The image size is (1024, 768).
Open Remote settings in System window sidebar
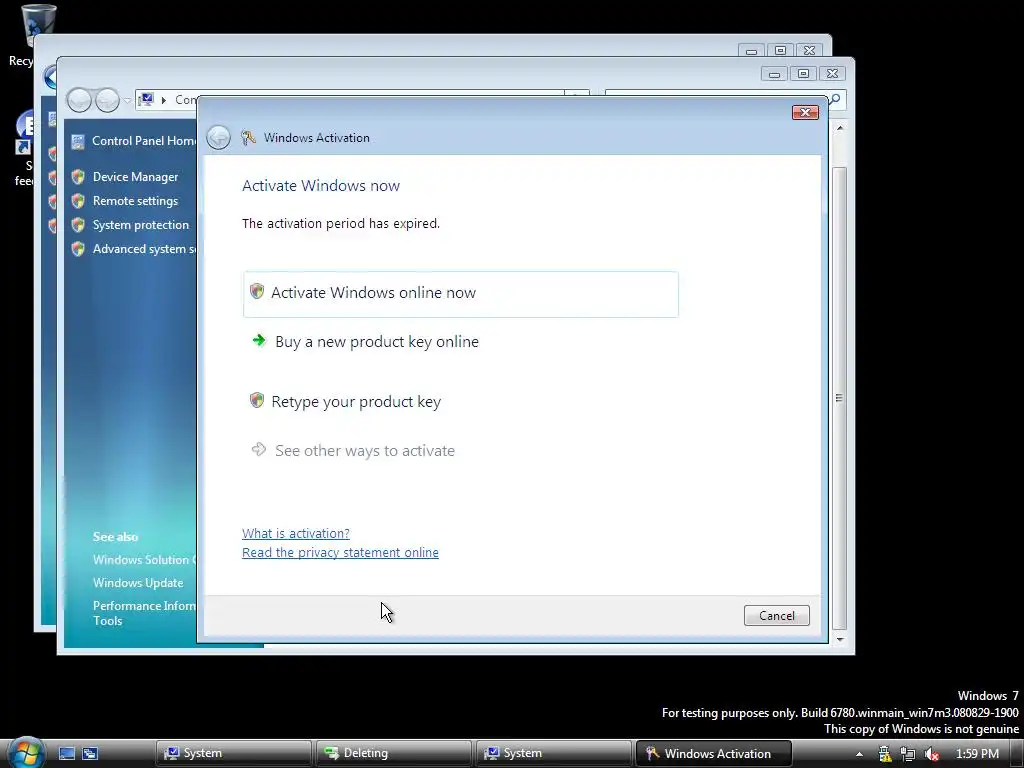tap(135, 201)
